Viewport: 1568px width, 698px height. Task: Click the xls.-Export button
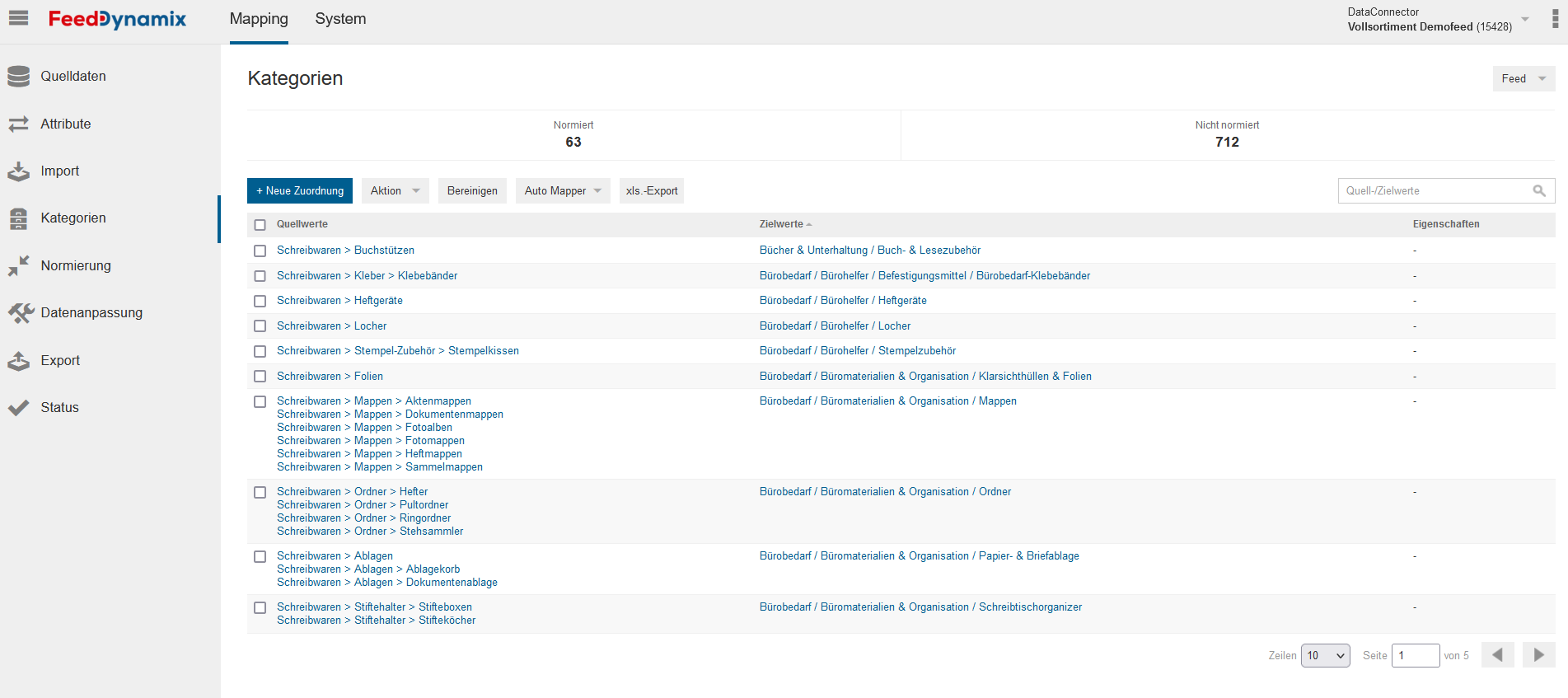pyautogui.click(x=652, y=191)
